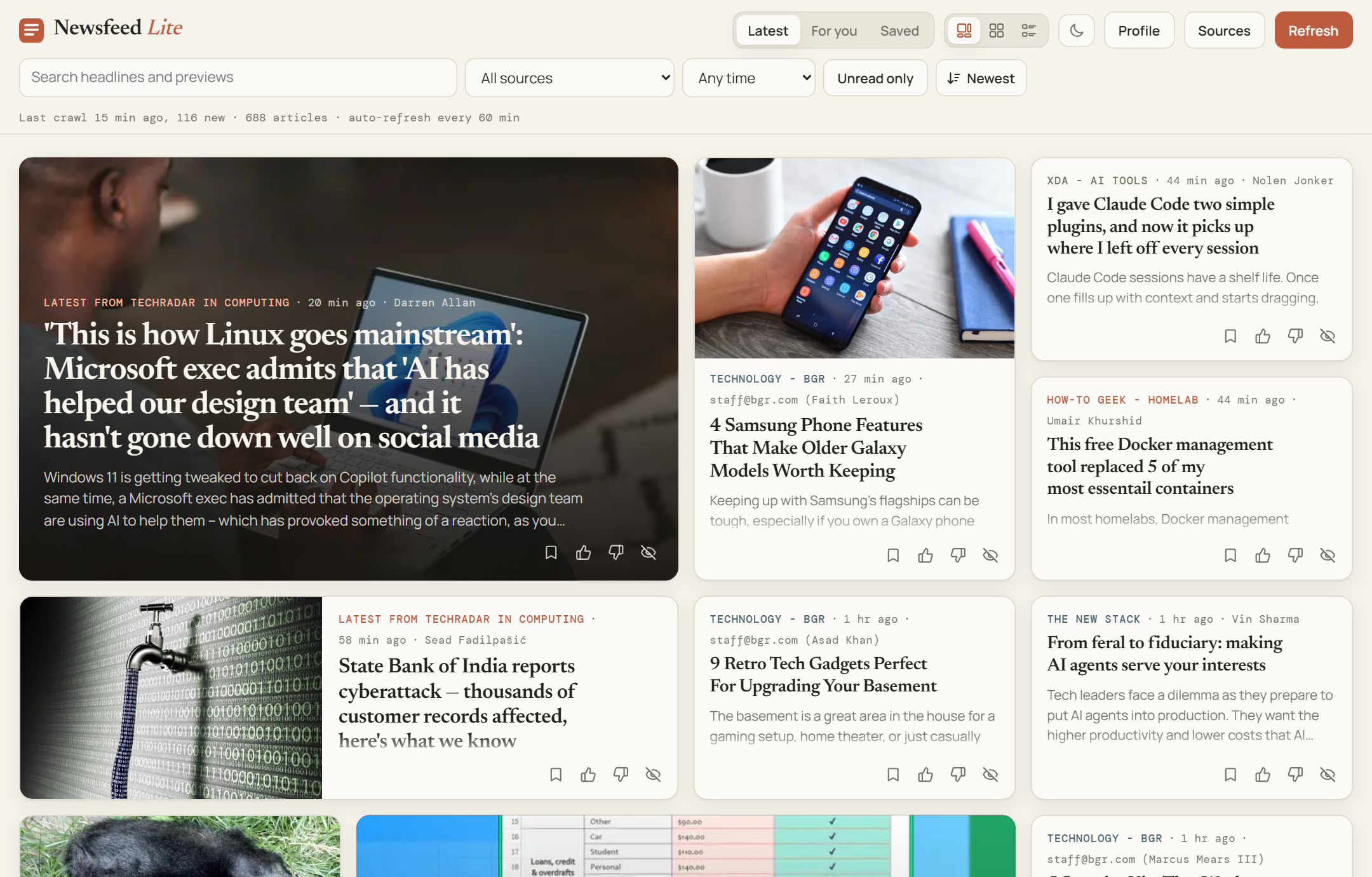Viewport: 1372px width, 877px height.
Task: Like the State Bank of India article
Action: coord(588,775)
